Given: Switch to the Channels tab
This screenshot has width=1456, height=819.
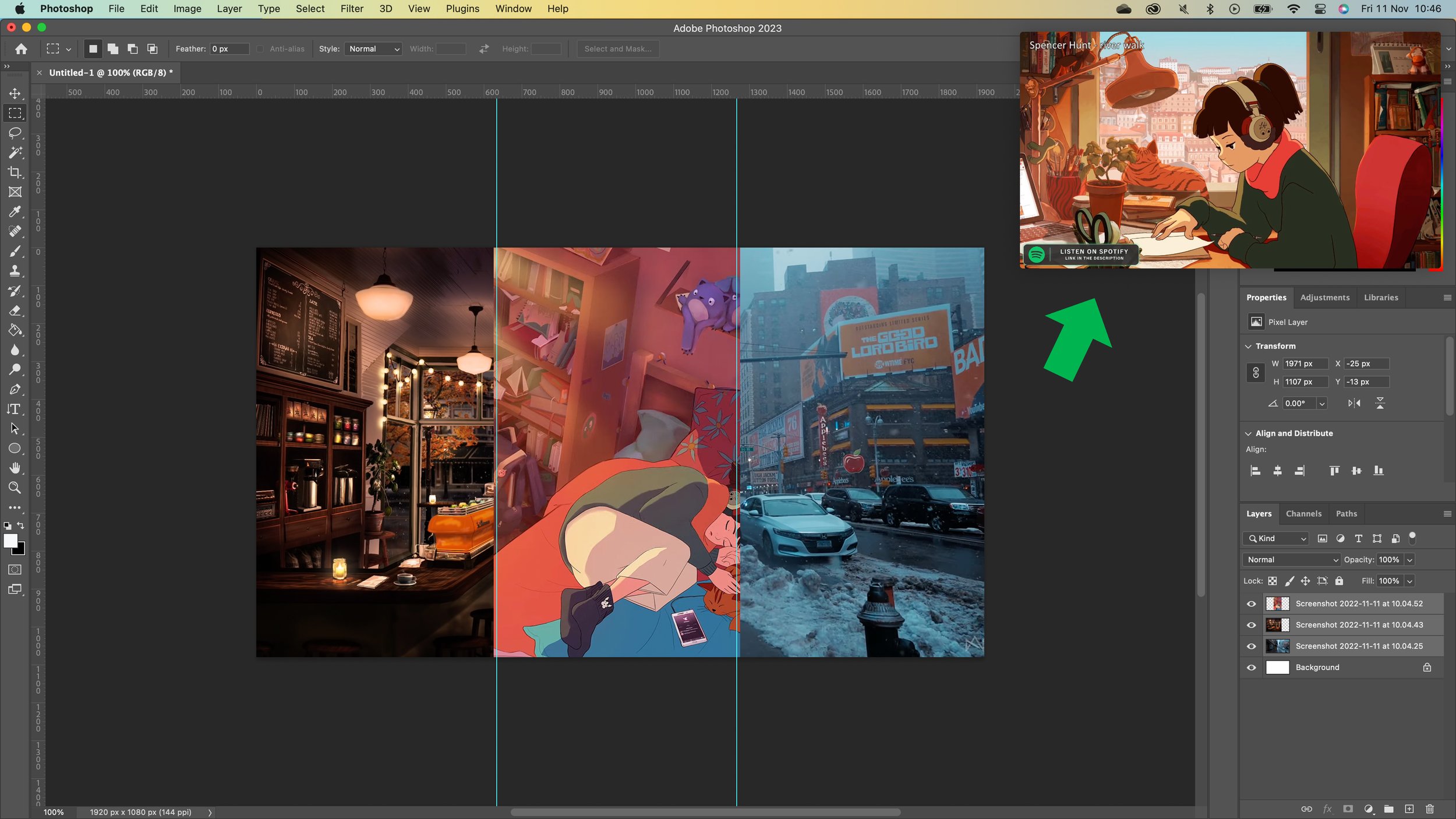Looking at the screenshot, I should [x=1303, y=513].
